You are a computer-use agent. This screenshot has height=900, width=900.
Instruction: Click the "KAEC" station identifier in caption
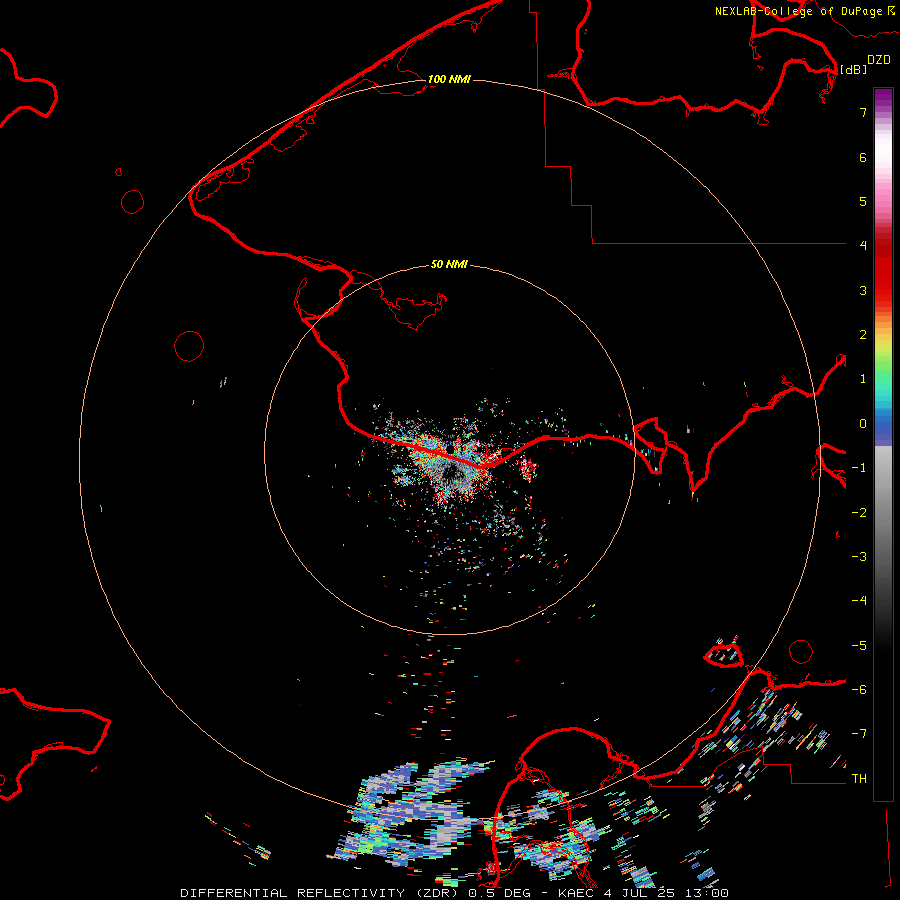coord(576,893)
